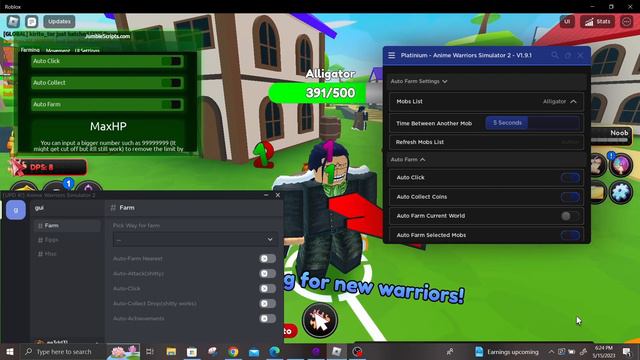Viewport: 640px width, 360px height.
Task: Adjust the Time Between Another Mob slider
Action: click(x=533, y=123)
